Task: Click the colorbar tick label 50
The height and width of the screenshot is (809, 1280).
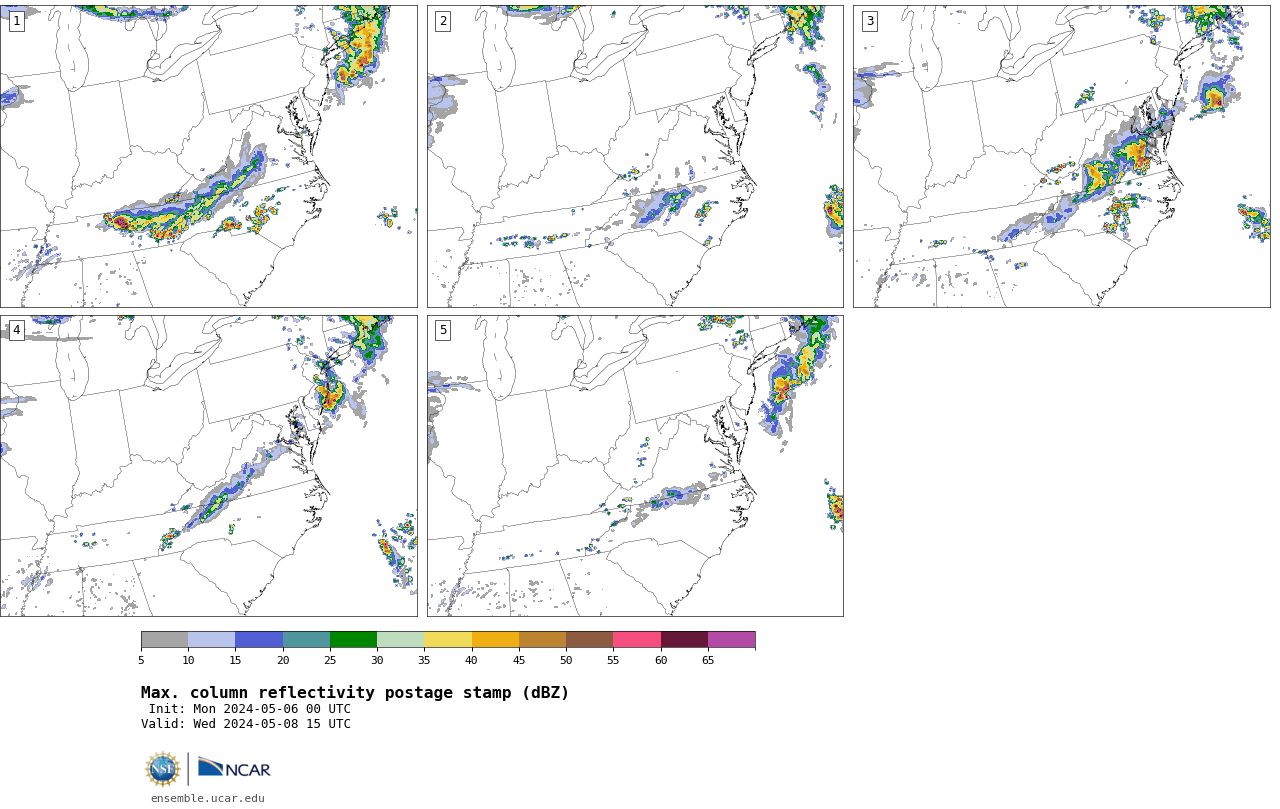Action: click(566, 660)
